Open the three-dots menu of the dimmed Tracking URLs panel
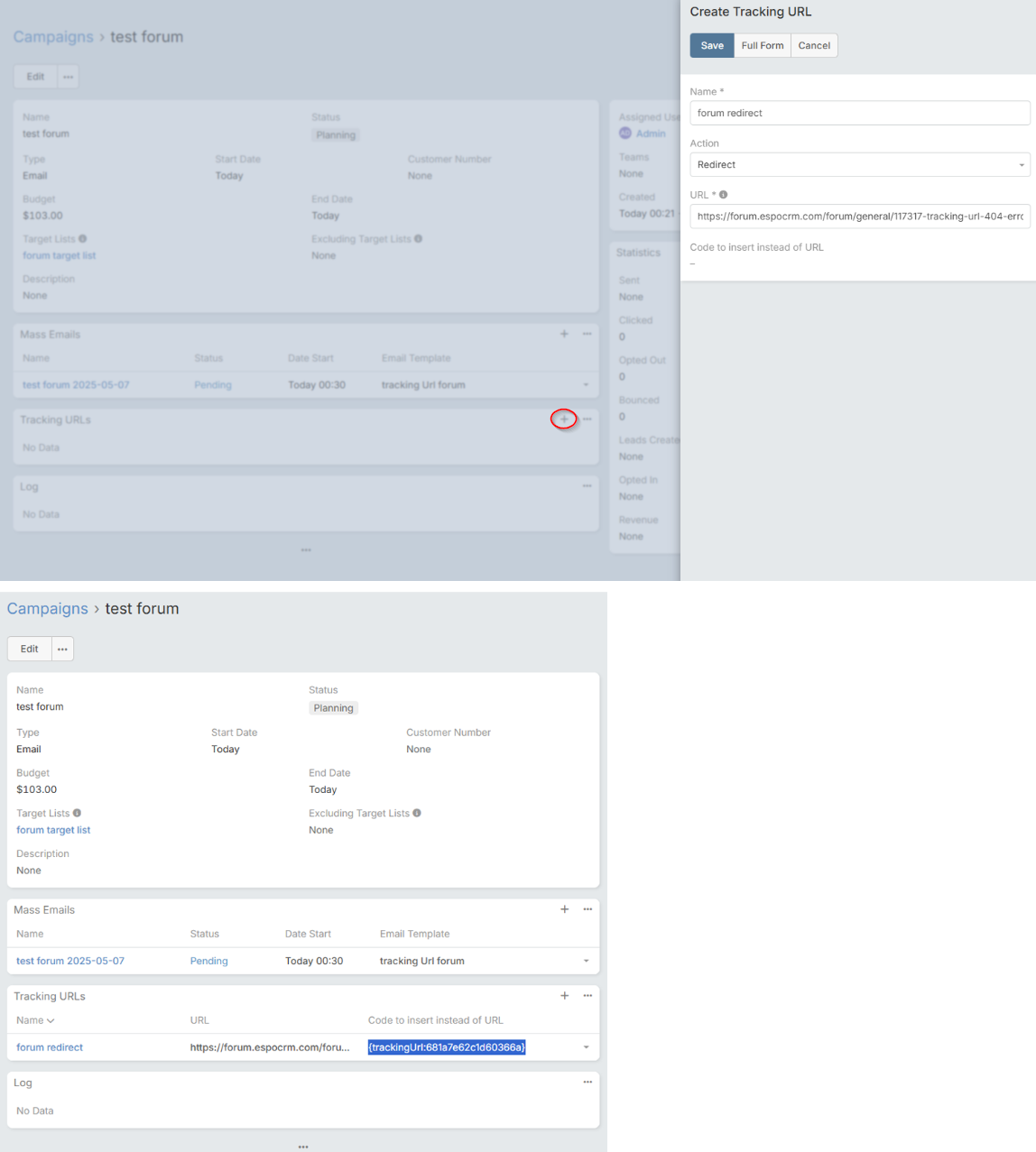Viewport: 1036px width, 1152px height. tap(587, 419)
